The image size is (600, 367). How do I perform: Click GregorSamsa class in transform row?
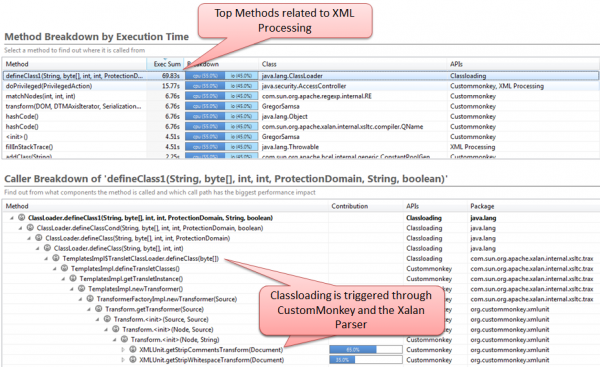pyautogui.click(x=280, y=106)
